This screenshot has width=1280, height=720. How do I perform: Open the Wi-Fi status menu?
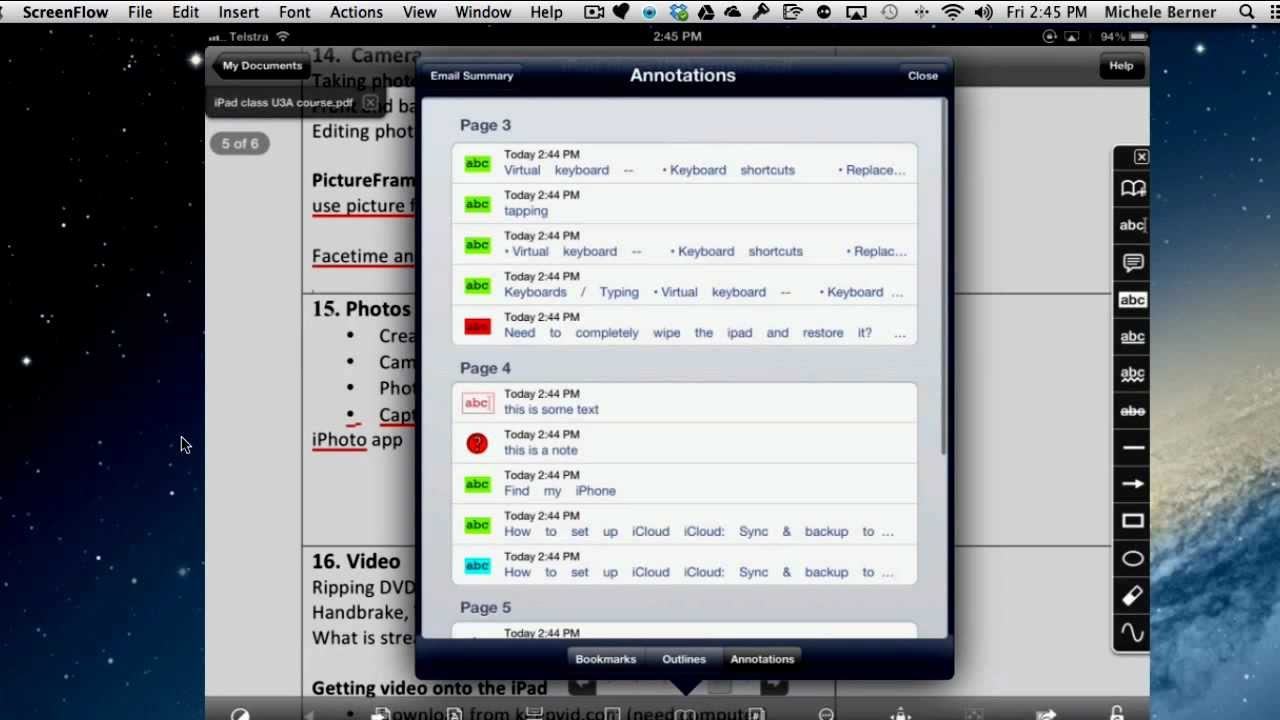(x=952, y=12)
